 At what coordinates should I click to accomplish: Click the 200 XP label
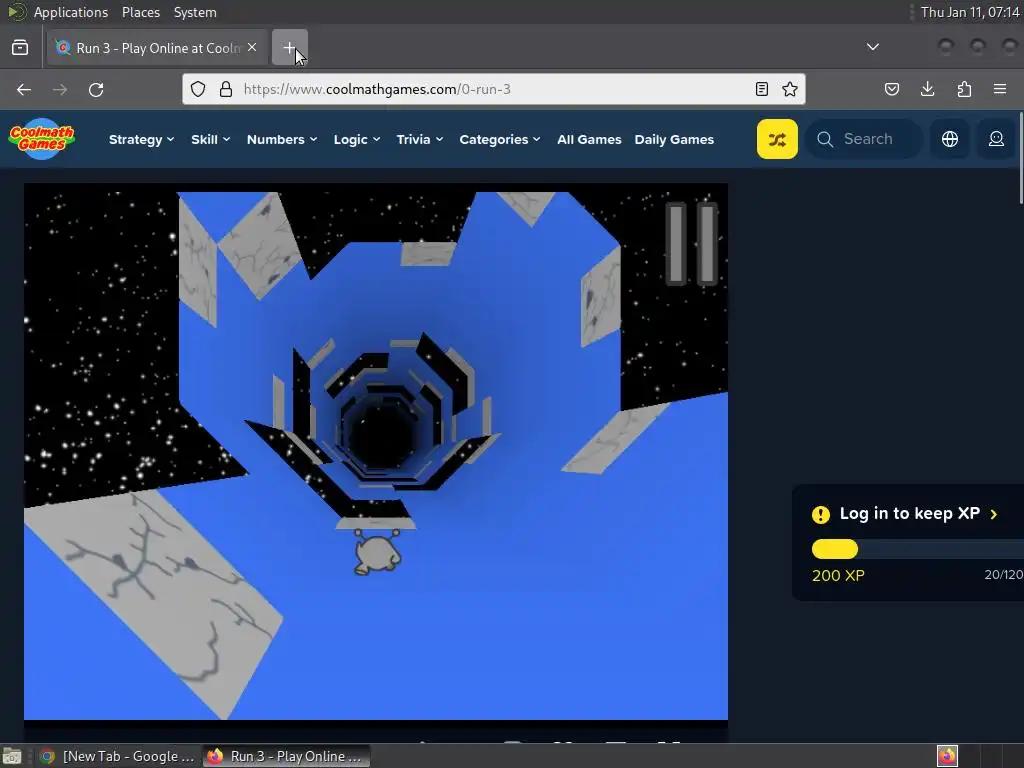(838, 575)
